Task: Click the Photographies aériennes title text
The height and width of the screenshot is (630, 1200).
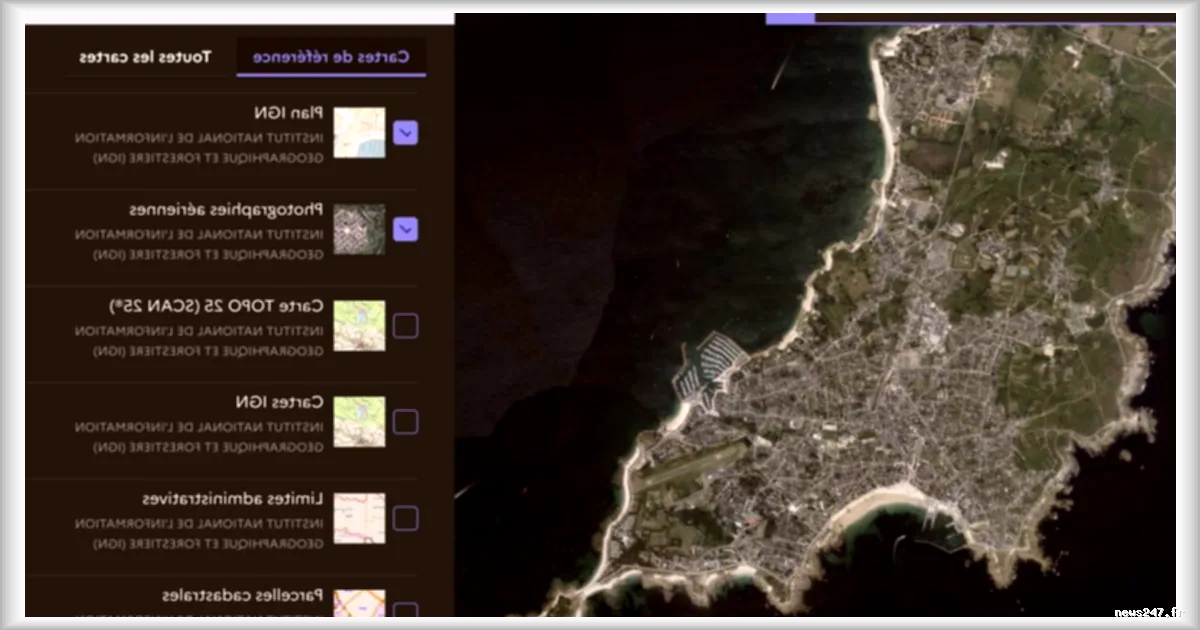Action: tap(226, 210)
